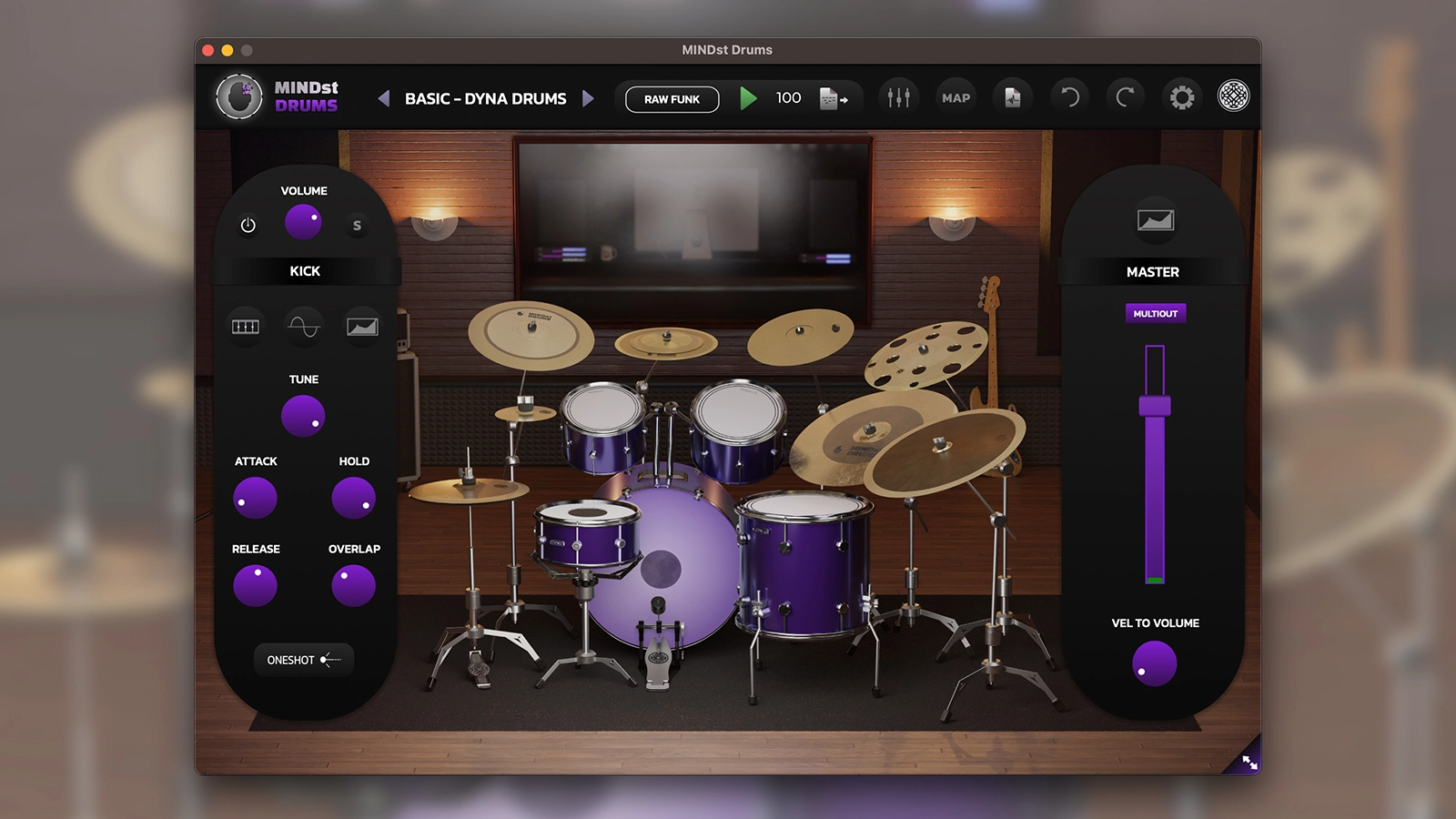The height and width of the screenshot is (819, 1456).
Task: Minimize the MINDst Drums window
Action: pos(227,50)
